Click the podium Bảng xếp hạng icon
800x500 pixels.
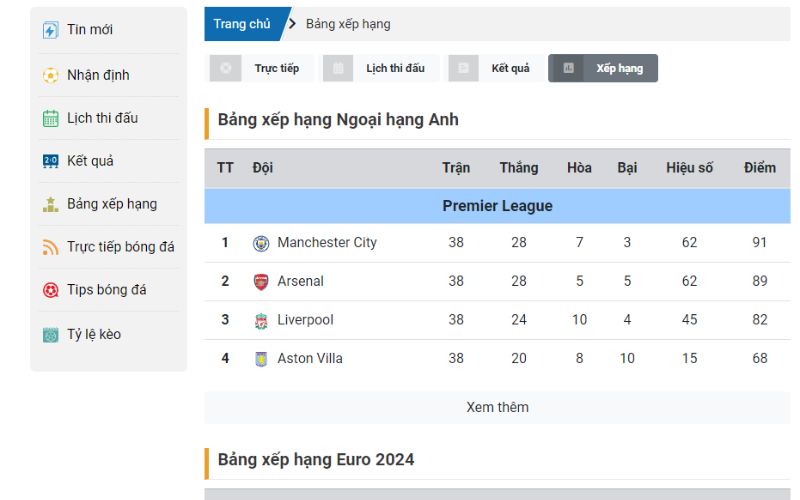(50, 204)
